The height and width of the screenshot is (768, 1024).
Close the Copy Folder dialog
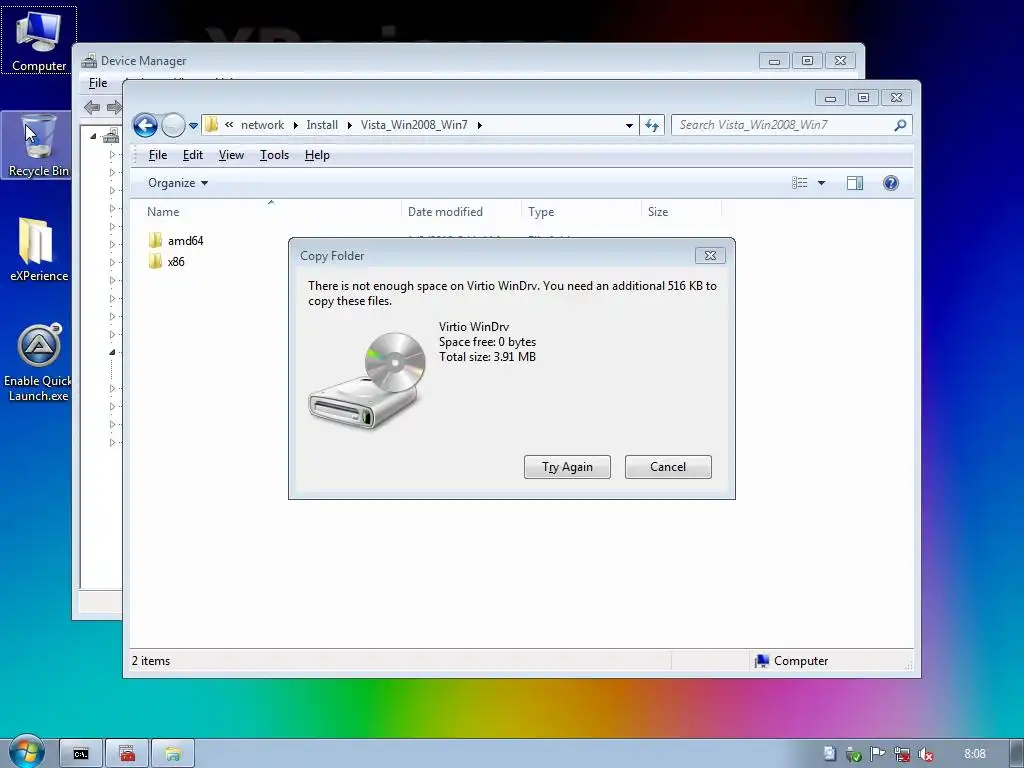[711, 255]
